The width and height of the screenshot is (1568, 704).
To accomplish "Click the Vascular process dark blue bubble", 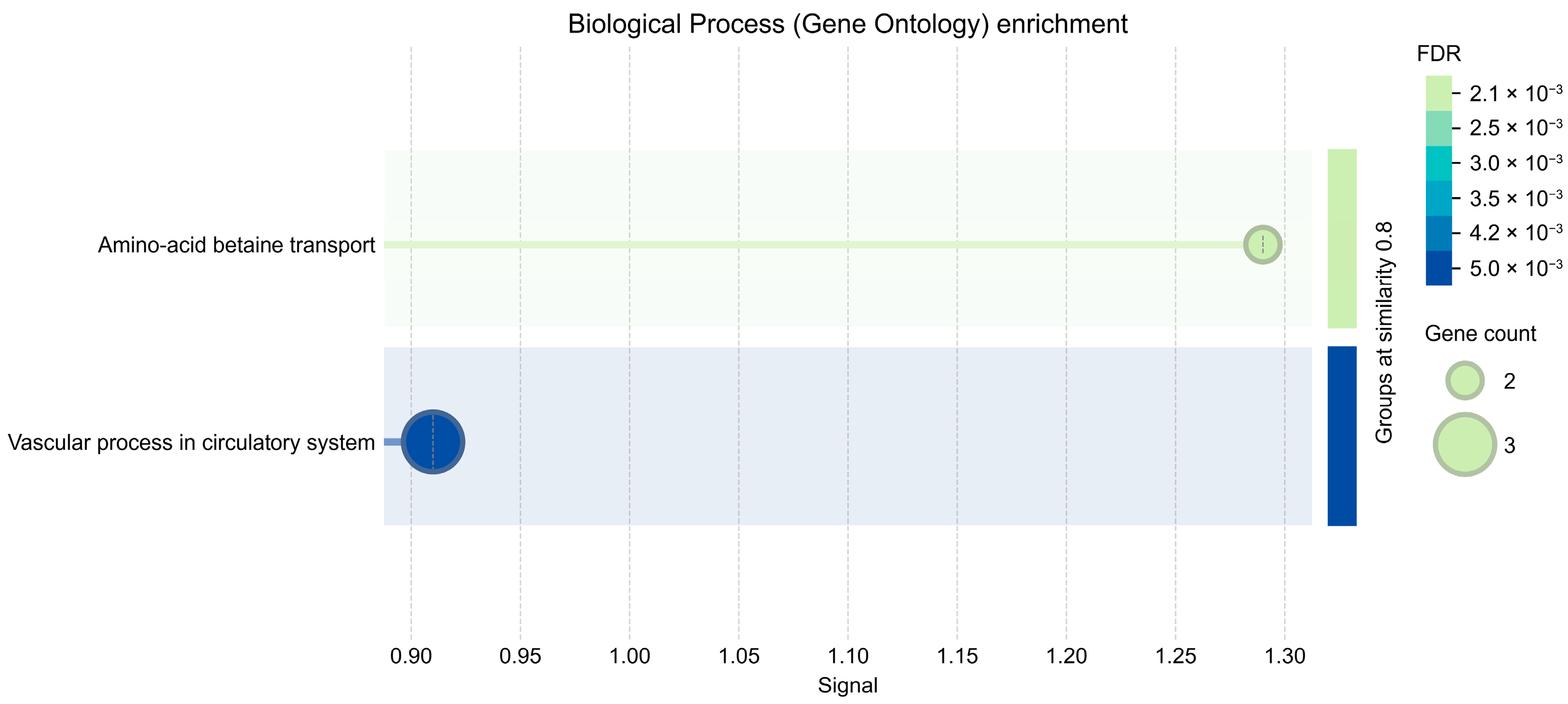I will [433, 442].
